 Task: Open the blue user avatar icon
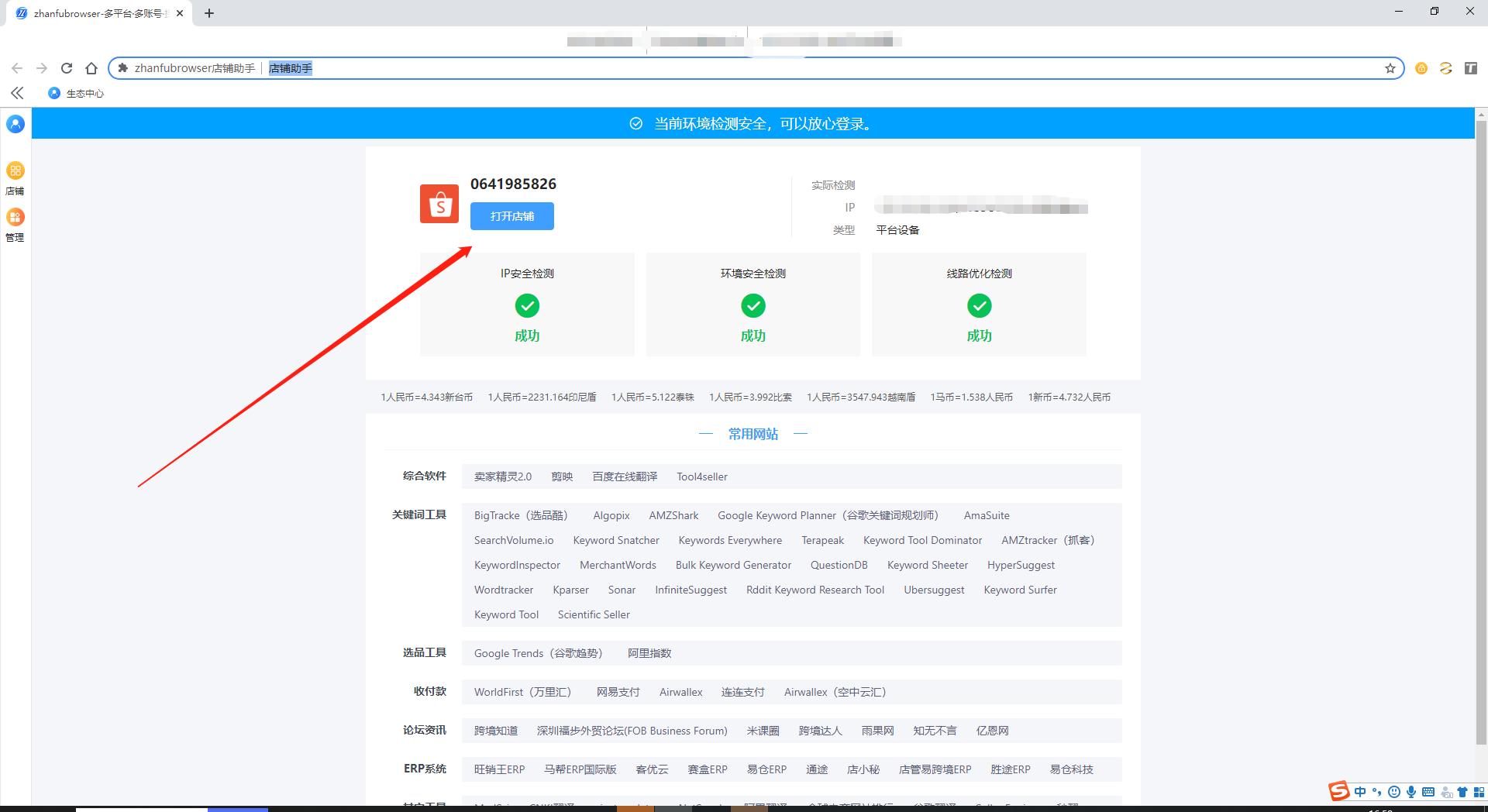tap(15, 124)
